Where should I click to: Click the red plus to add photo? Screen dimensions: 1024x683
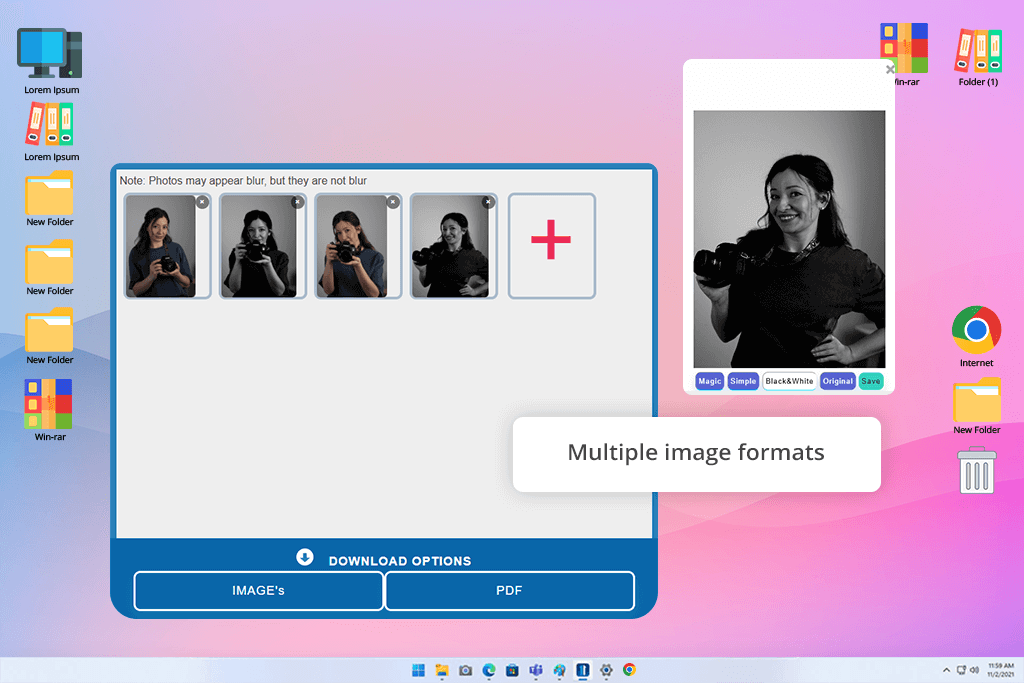pos(551,245)
